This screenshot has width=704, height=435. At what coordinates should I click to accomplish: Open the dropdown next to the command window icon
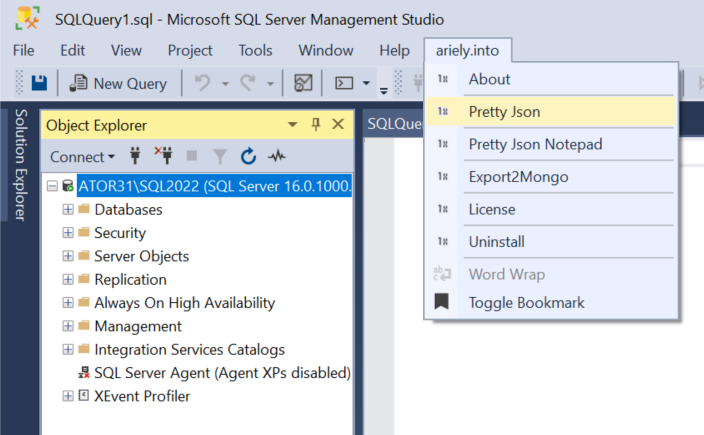click(366, 83)
